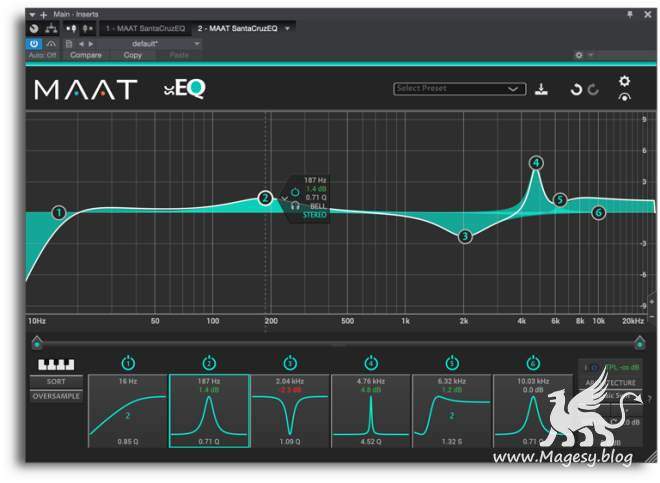The height and width of the screenshot is (483, 660).
Task: Redo last EQ change
Action: coord(593,89)
